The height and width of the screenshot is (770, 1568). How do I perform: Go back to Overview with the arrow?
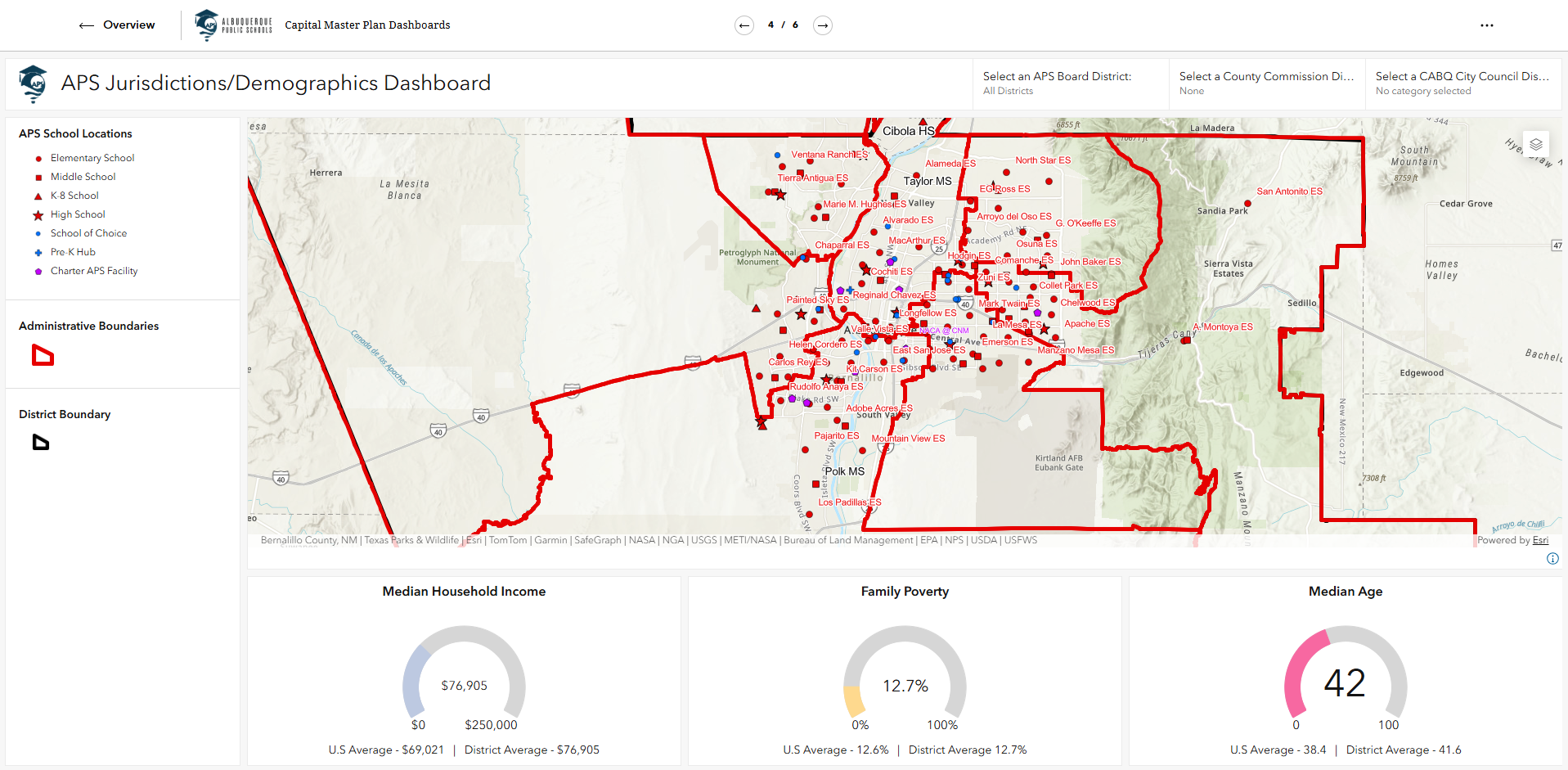click(x=86, y=25)
